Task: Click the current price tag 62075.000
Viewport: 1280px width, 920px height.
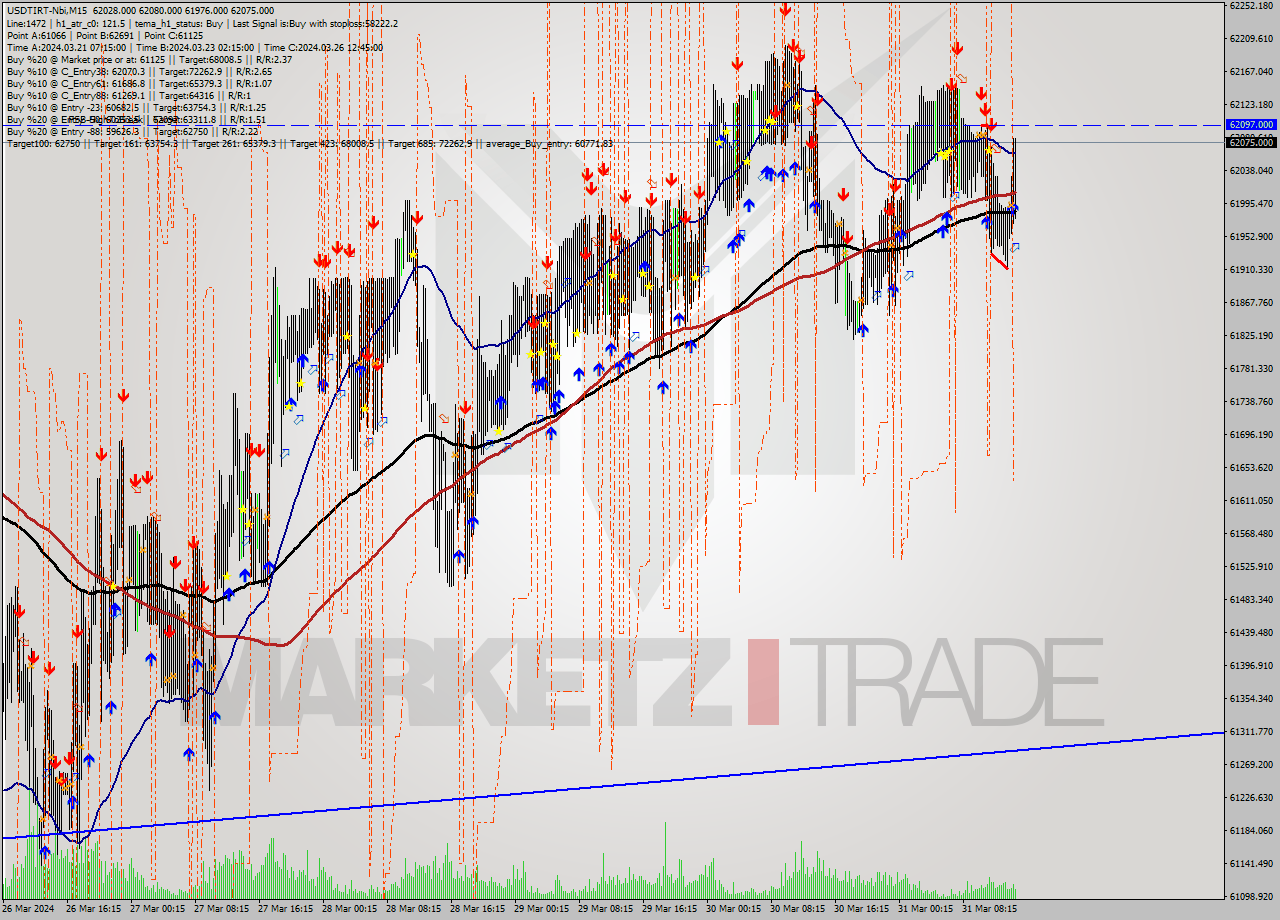Action: click(x=1251, y=143)
